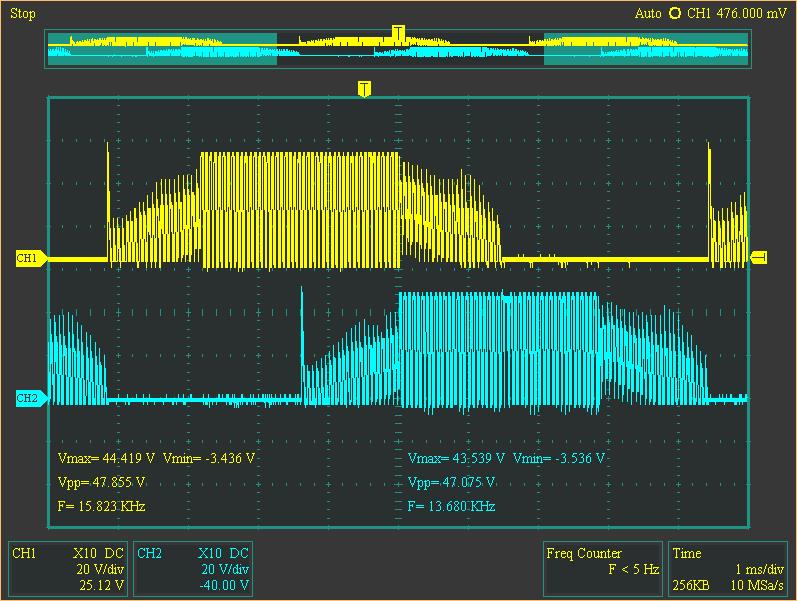797x601 pixels.
Task: Click the CH2 channel marker on left edge
Action: tap(27, 398)
